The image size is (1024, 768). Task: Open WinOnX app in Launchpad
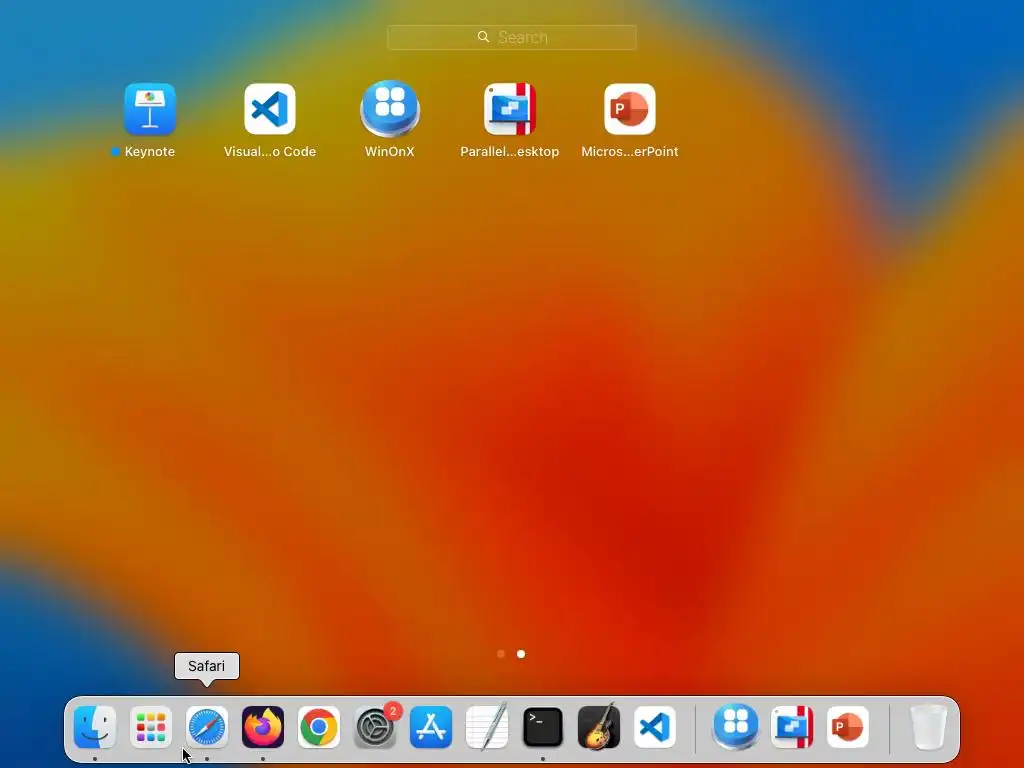[390, 109]
